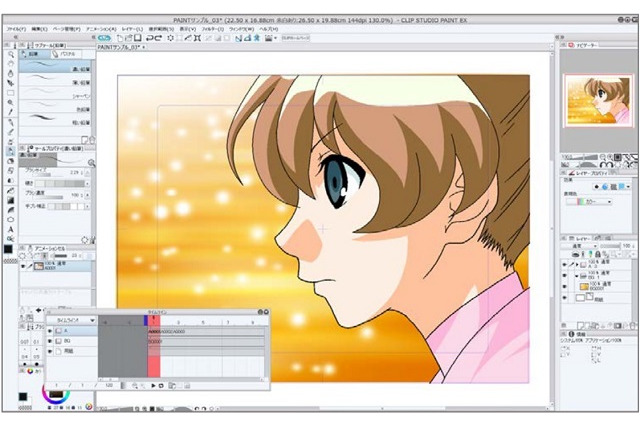Click the main drawing color swatch in tool palette
Viewport: 640px width, 426px height.
pyautogui.click(x=8, y=248)
